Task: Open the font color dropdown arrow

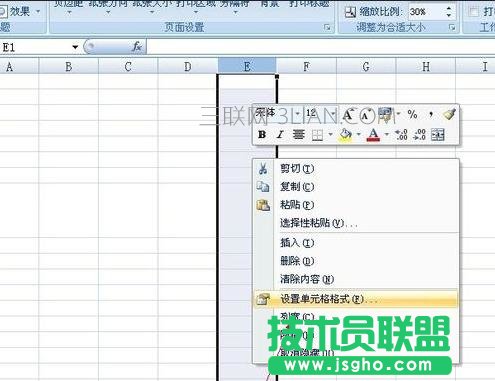Action: click(387, 135)
